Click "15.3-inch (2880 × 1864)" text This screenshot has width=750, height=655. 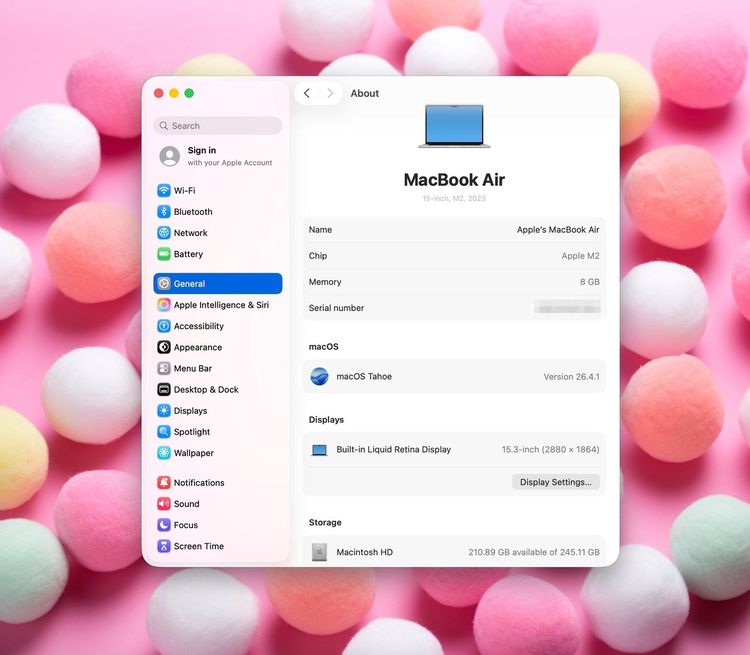[x=550, y=450]
